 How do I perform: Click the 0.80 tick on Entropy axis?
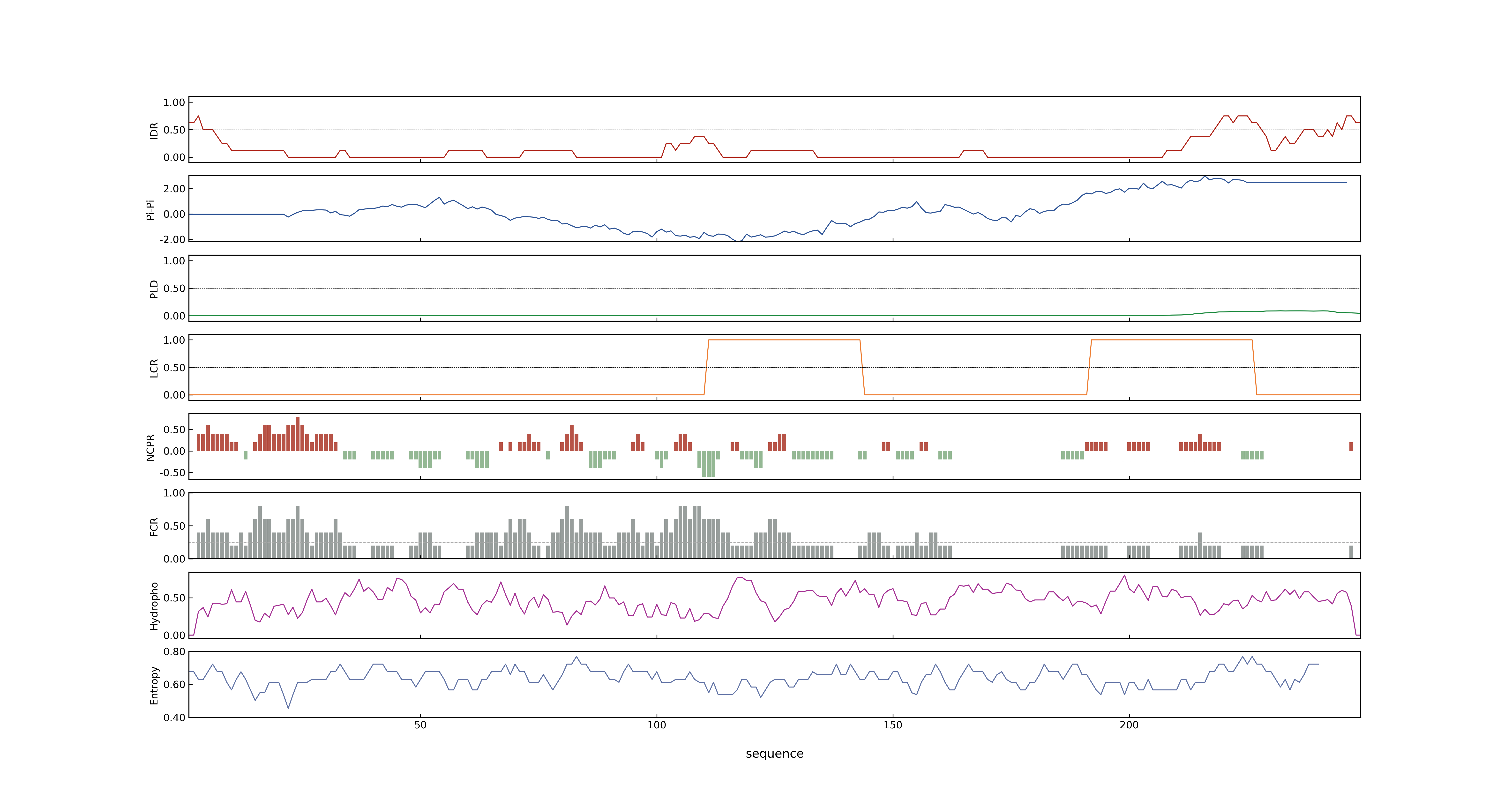[x=174, y=651]
